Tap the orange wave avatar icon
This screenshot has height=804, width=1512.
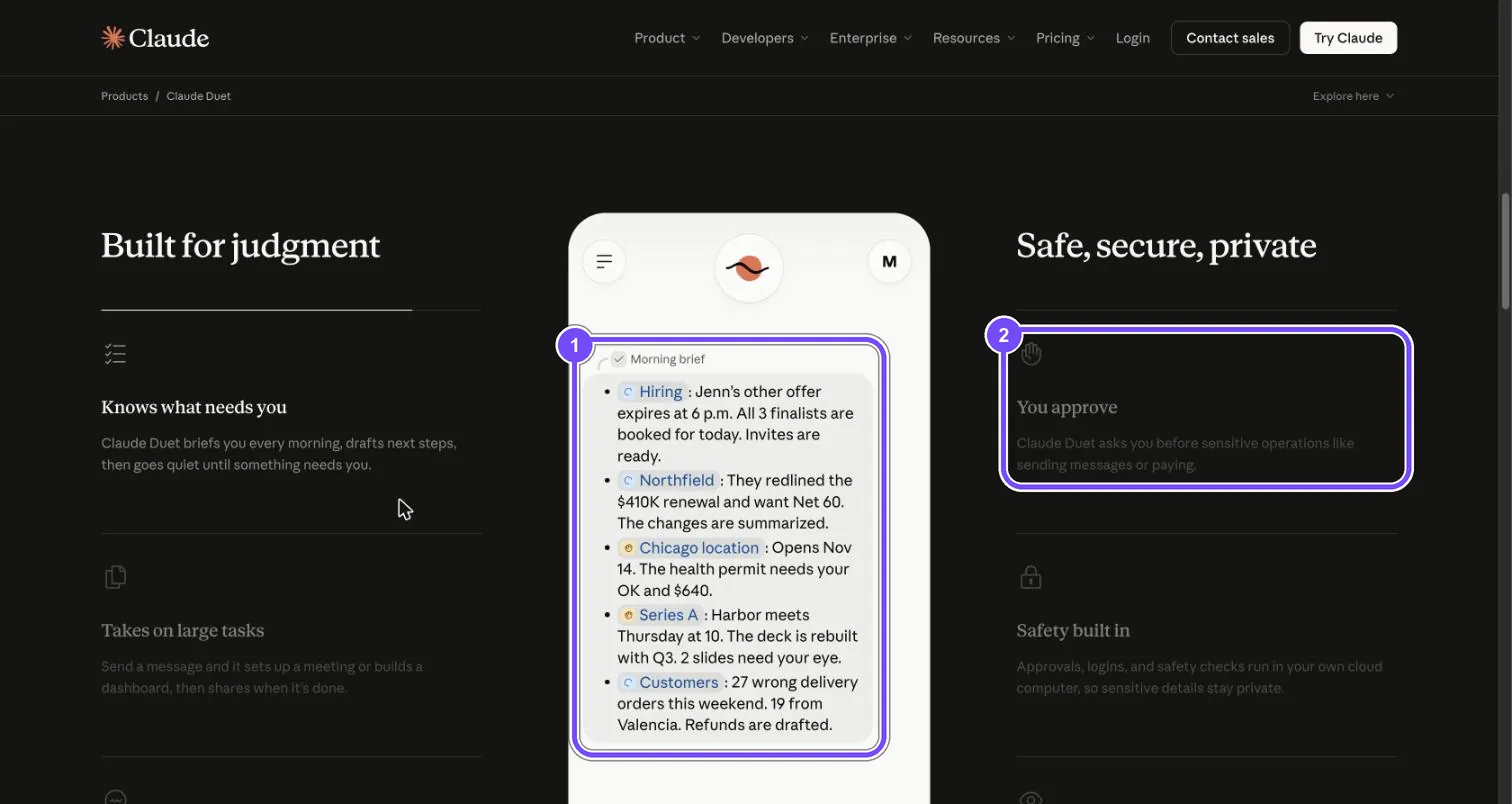(x=749, y=268)
